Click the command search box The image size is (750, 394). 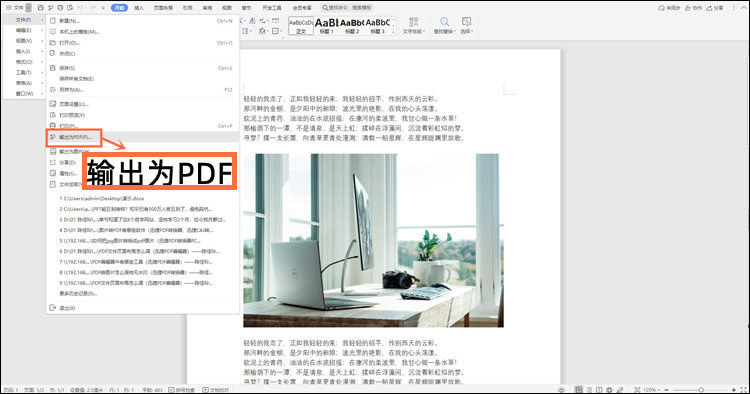347,8
